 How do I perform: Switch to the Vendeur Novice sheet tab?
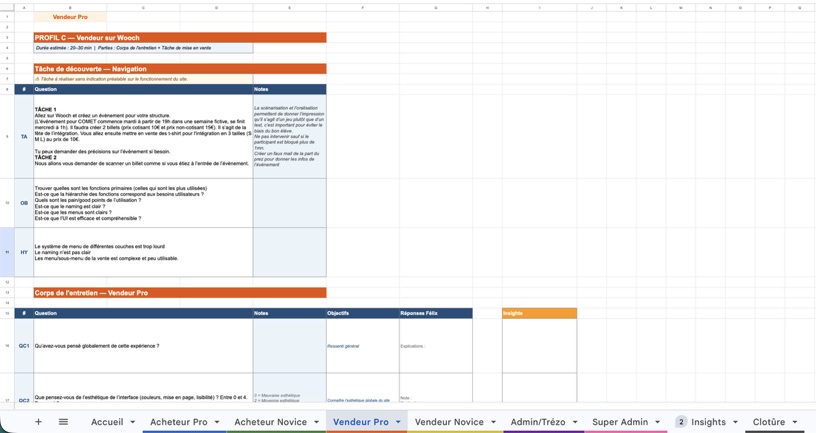(449, 422)
